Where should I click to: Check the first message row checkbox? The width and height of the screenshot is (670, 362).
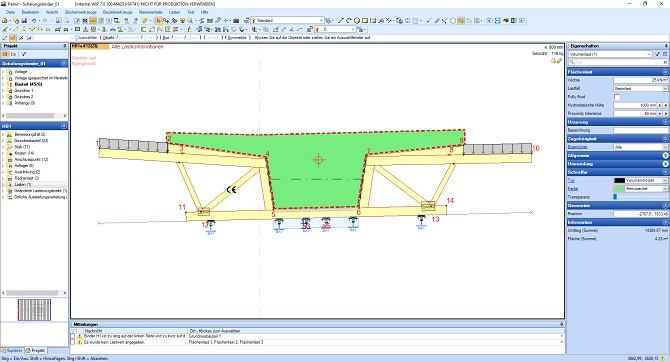coord(73,337)
